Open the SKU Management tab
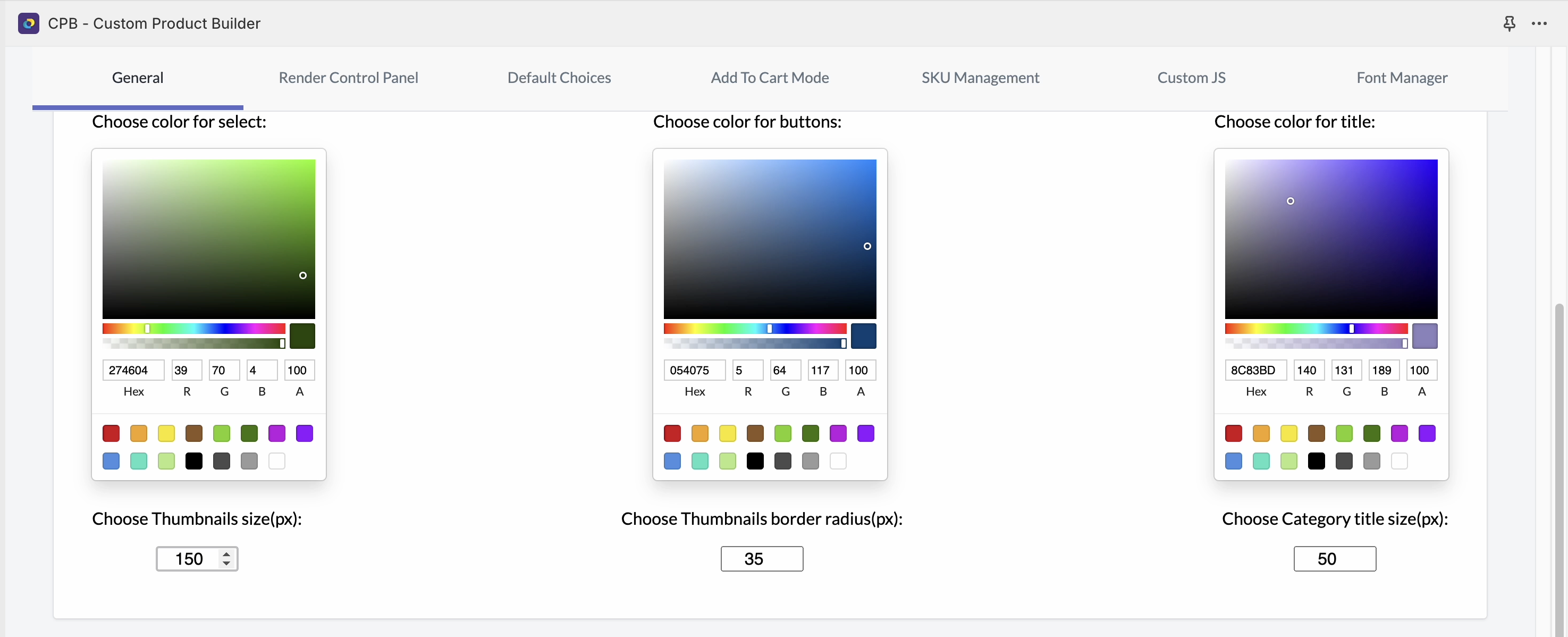This screenshot has height=637, width=1568. (x=980, y=77)
